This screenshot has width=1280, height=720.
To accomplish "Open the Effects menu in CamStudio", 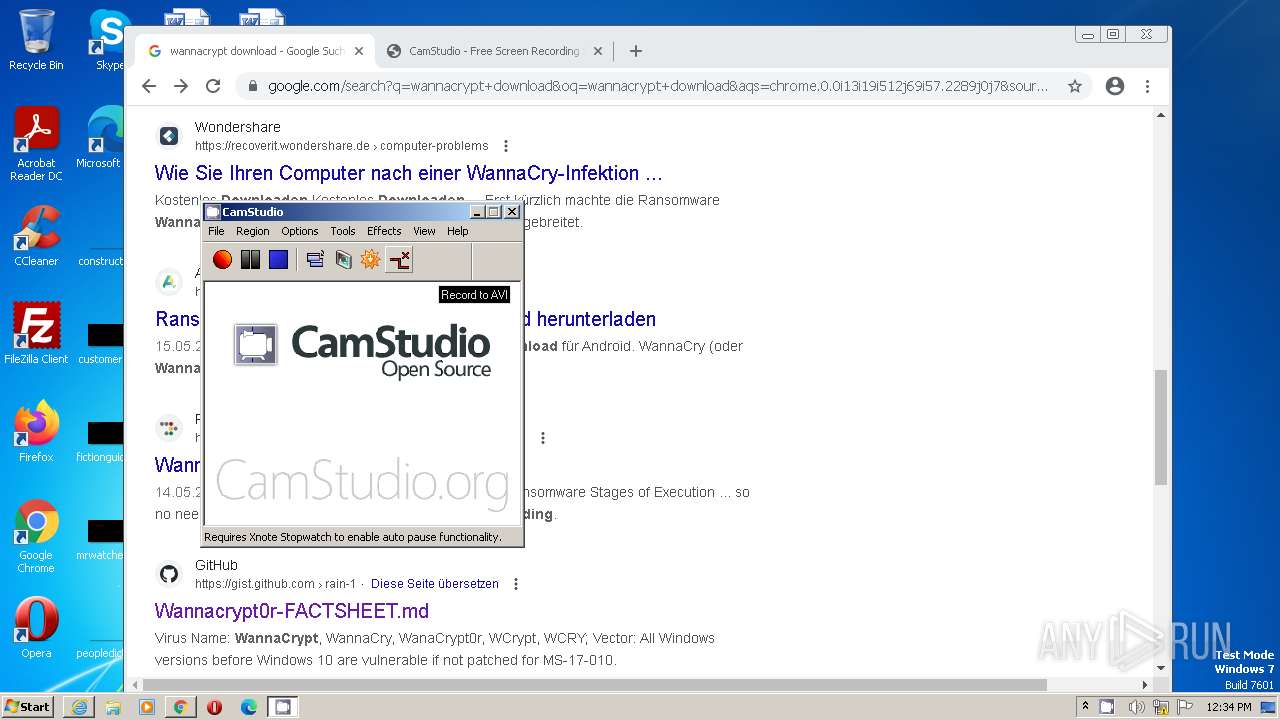I will [x=384, y=231].
